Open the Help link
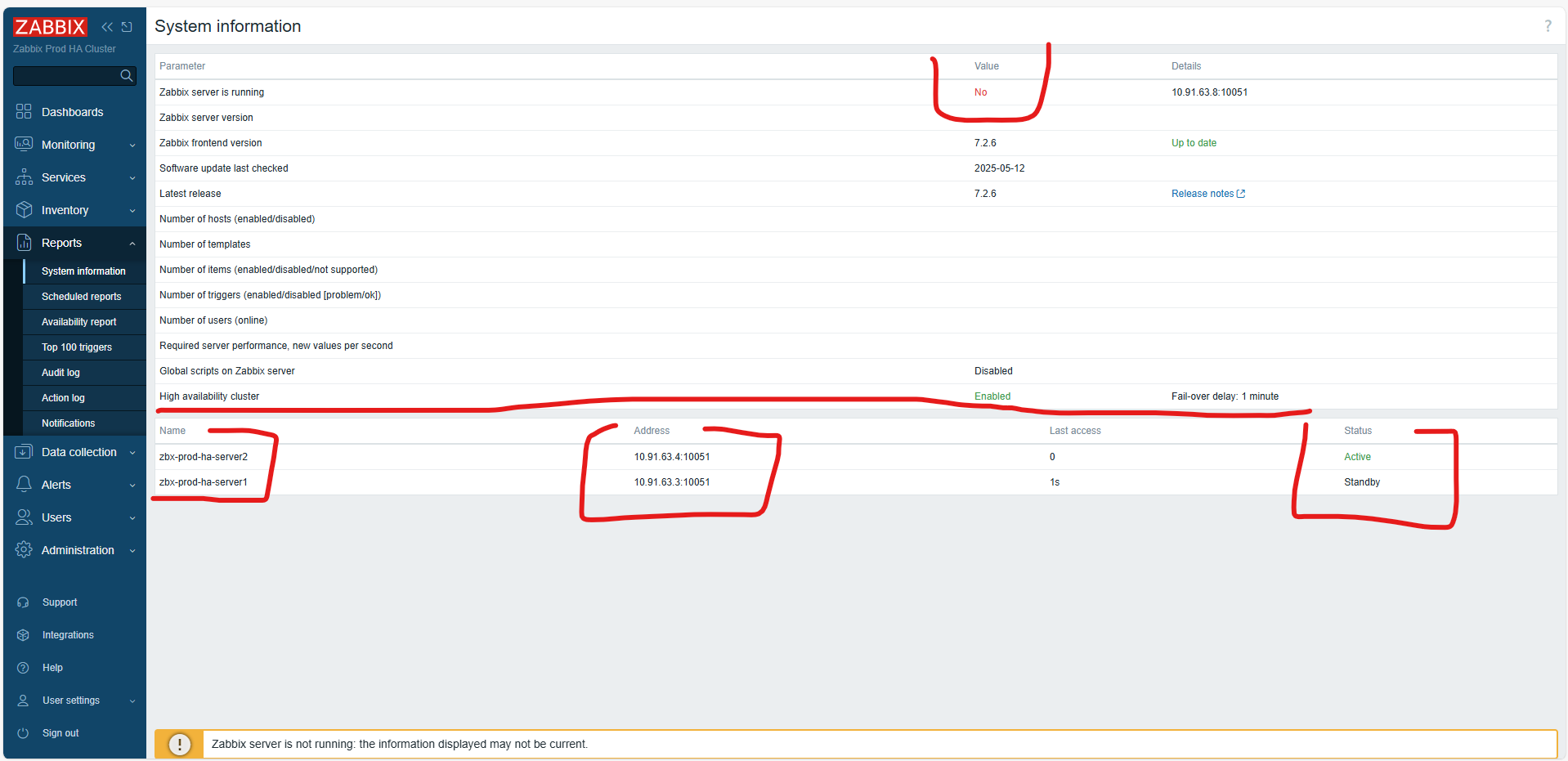Viewport: 1568px width, 761px height. click(x=52, y=668)
